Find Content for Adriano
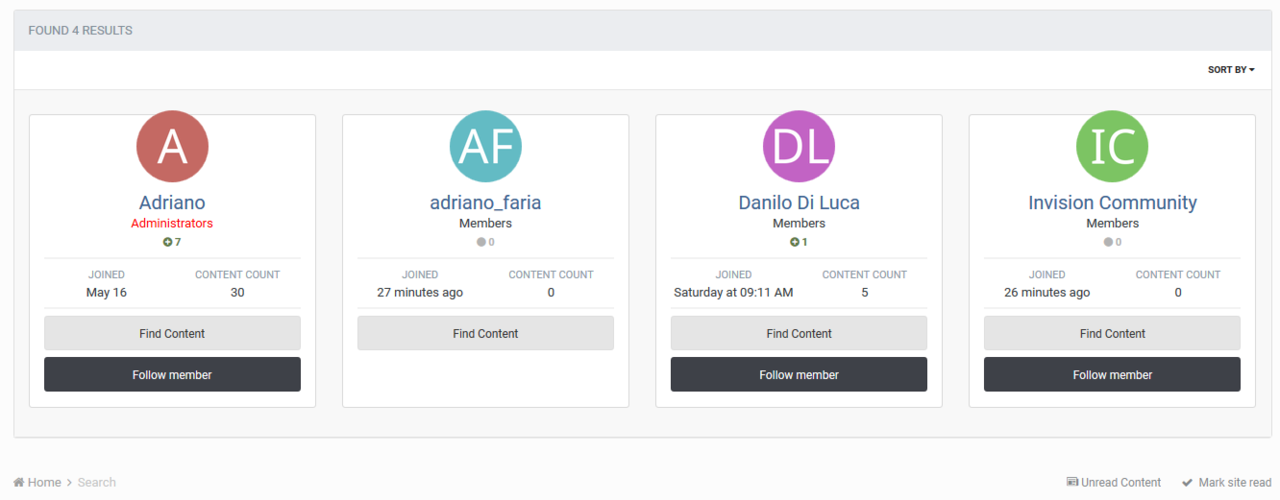Image resolution: width=1280 pixels, height=500 pixels. click(172, 333)
